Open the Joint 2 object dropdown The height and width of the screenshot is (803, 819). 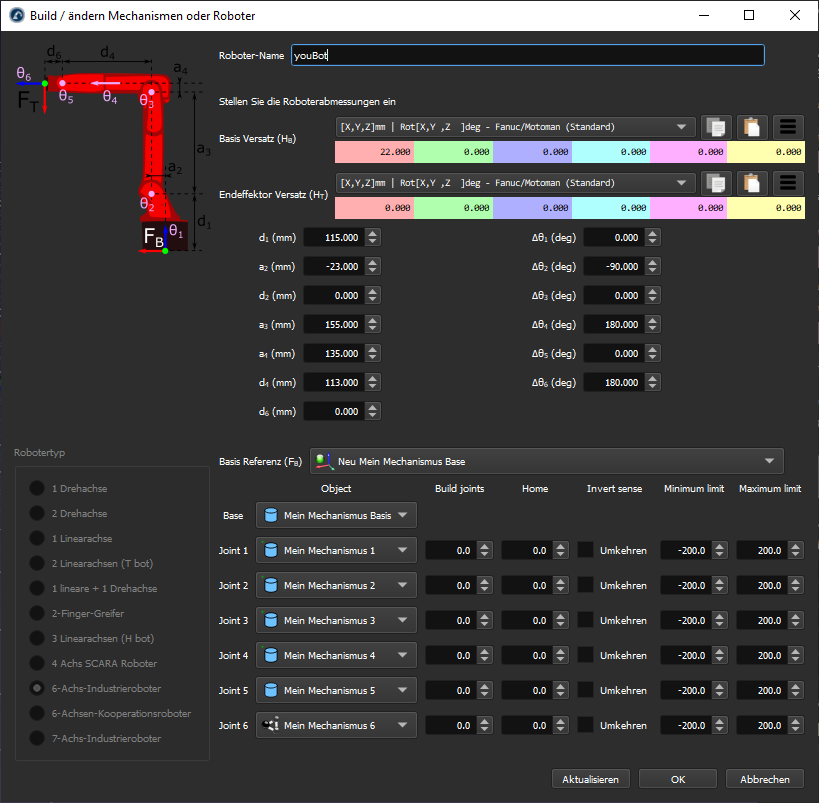pos(336,585)
